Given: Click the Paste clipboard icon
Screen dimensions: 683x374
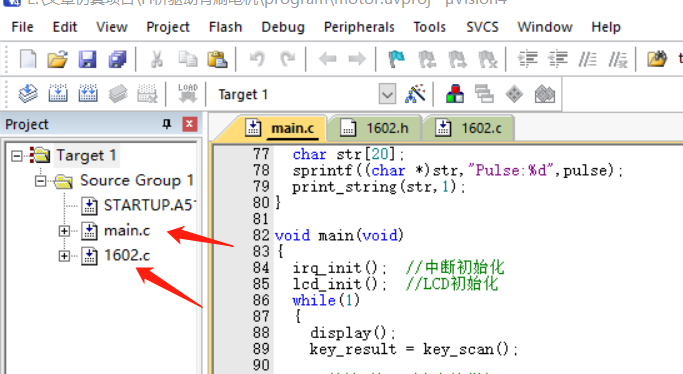Looking at the screenshot, I should click(217, 59).
